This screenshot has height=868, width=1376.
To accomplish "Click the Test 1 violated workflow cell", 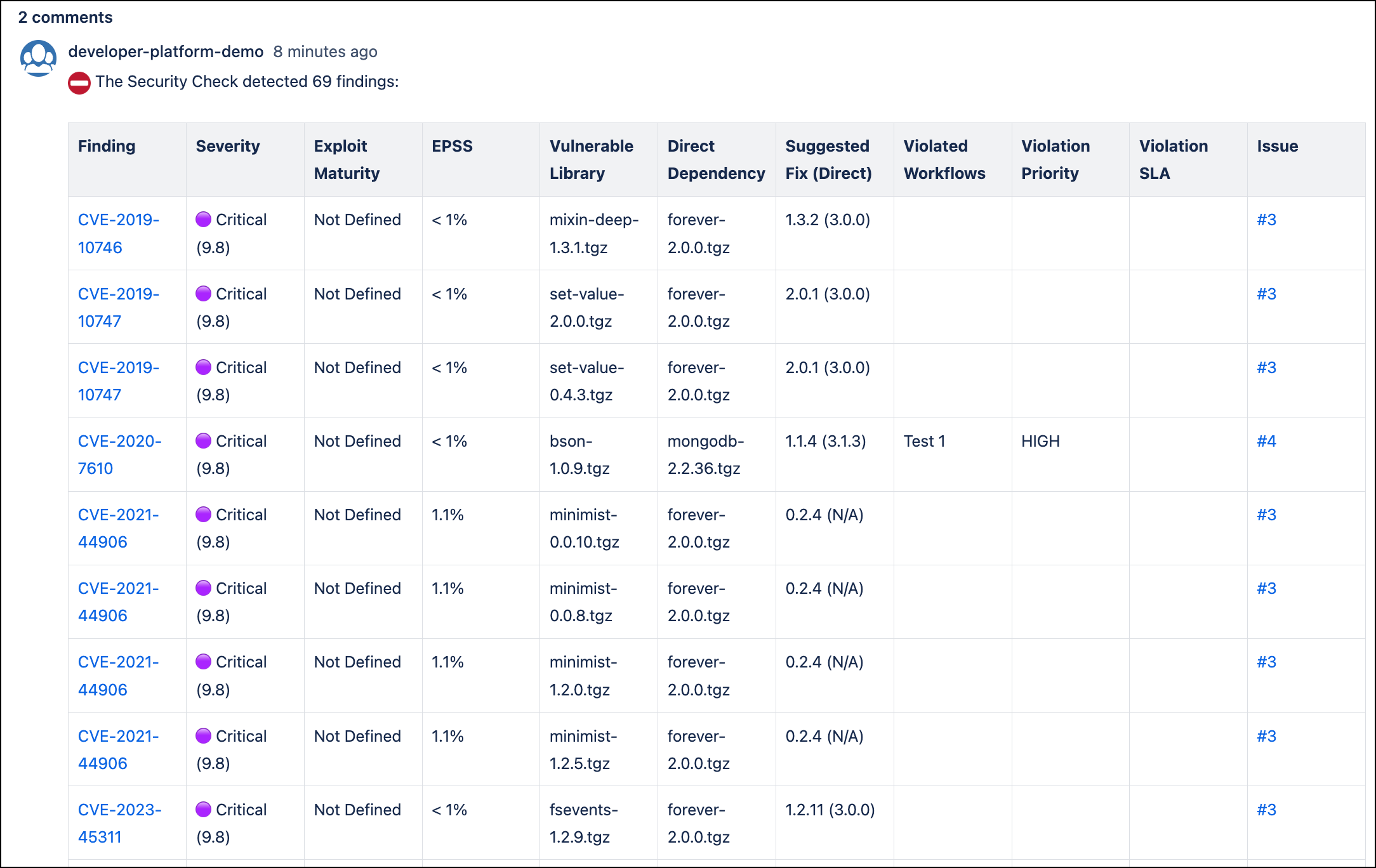I will click(924, 441).
